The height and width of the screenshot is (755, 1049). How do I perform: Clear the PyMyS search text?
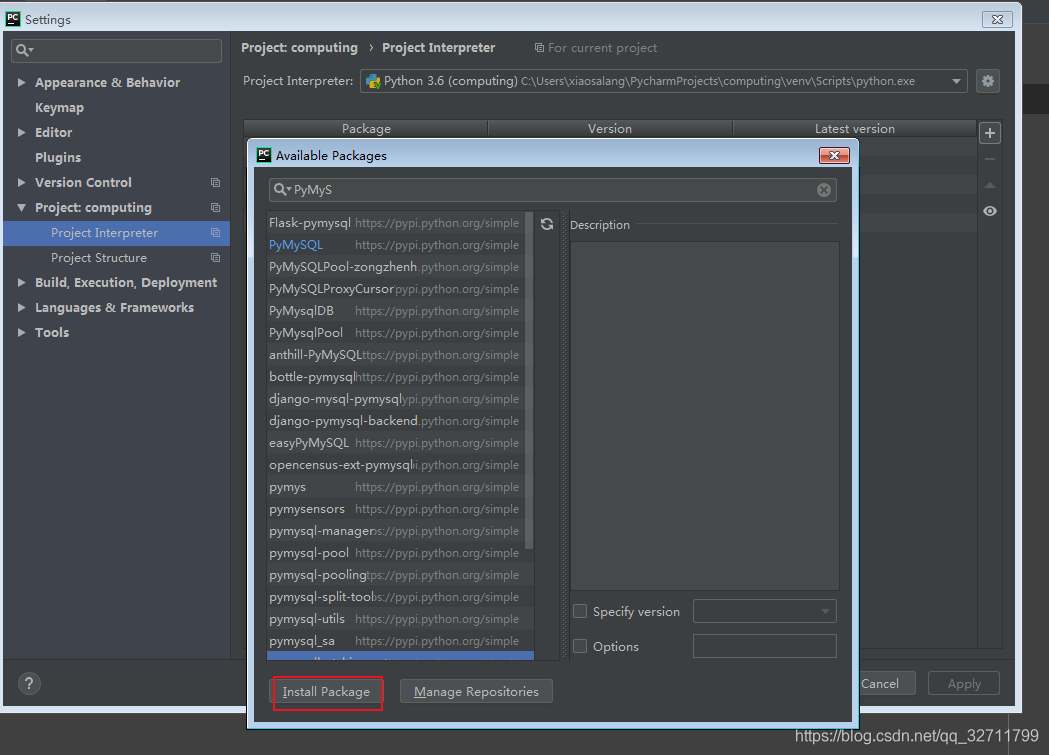click(824, 190)
